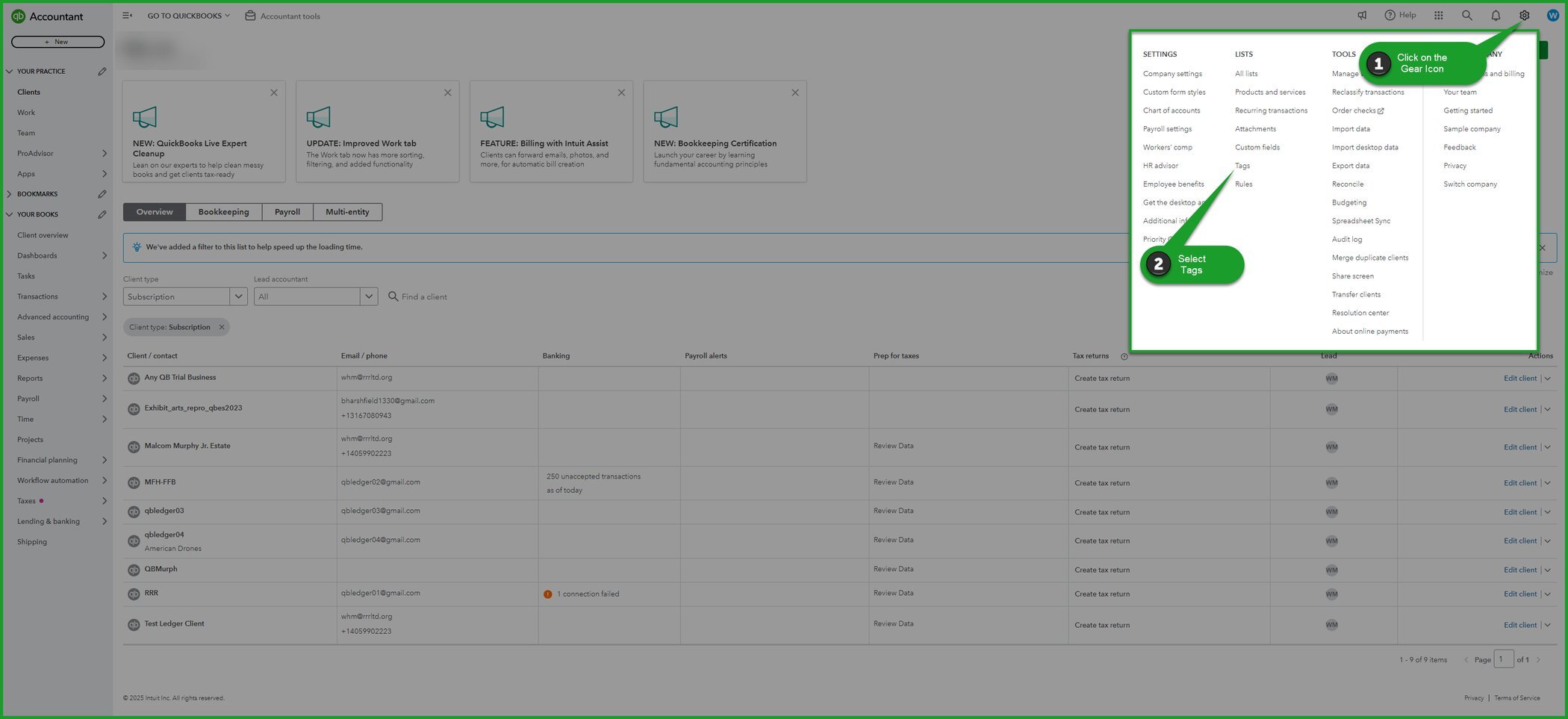Image resolution: width=1568 pixels, height=719 pixels.
Task: Edit Your Books section pencil icon
Action: coord(102,214)
